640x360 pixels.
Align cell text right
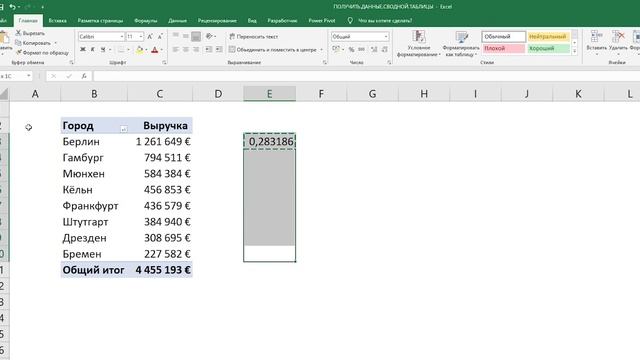tap(196, 49)
